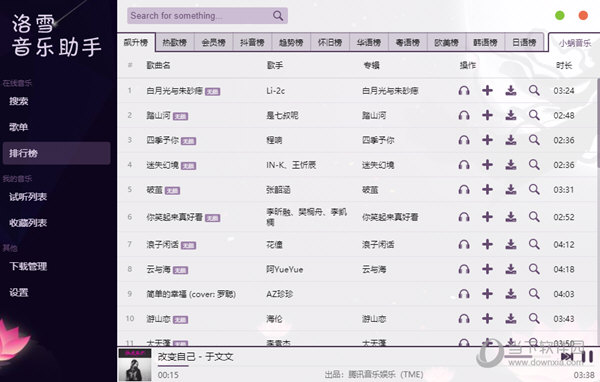Select the 韩语榜 tab
This screenshot has width=600, height=382.
(x=485, y=42)
